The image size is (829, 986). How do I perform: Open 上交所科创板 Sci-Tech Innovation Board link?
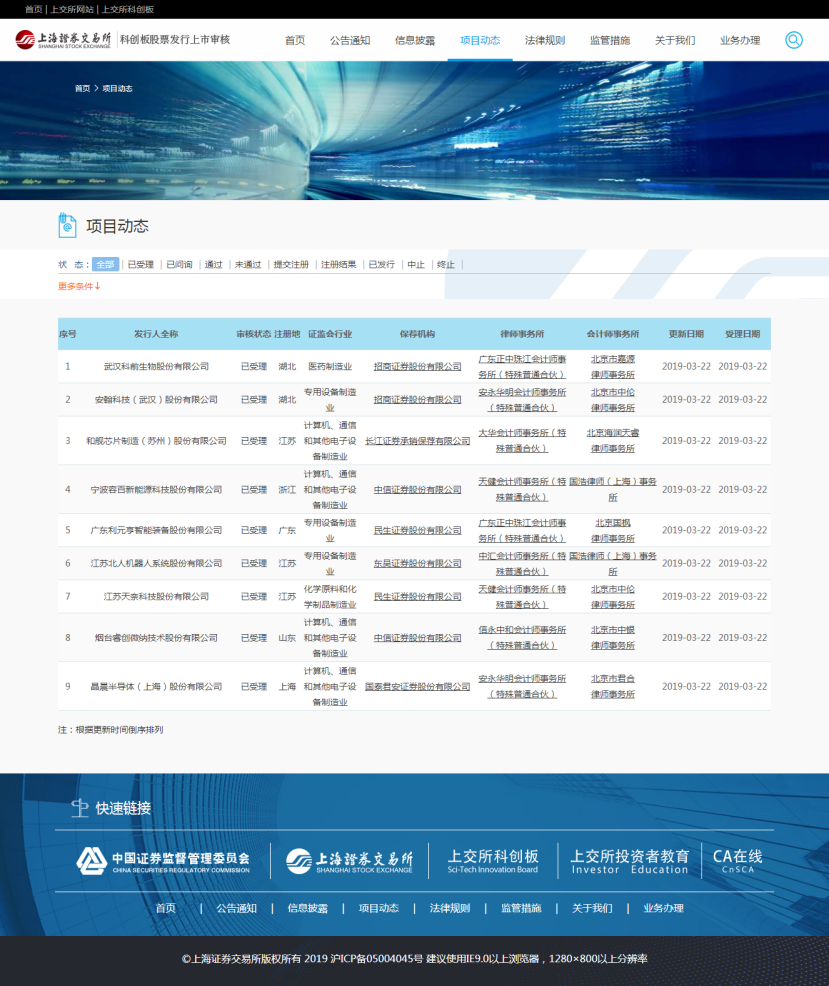tap(492, 861)
